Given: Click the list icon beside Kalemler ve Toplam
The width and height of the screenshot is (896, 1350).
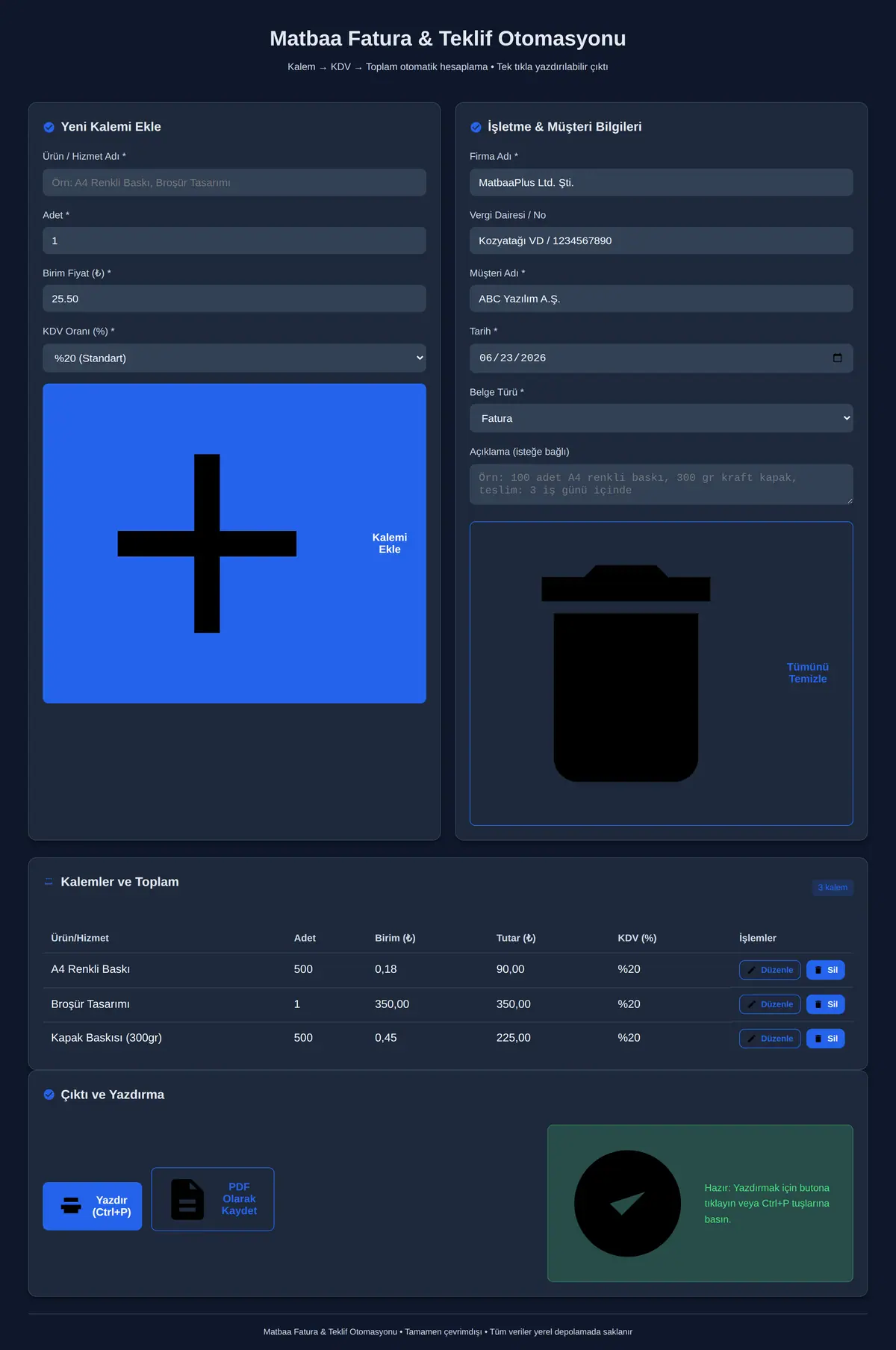Looking at the screenshot, I should tap(49, 882).
